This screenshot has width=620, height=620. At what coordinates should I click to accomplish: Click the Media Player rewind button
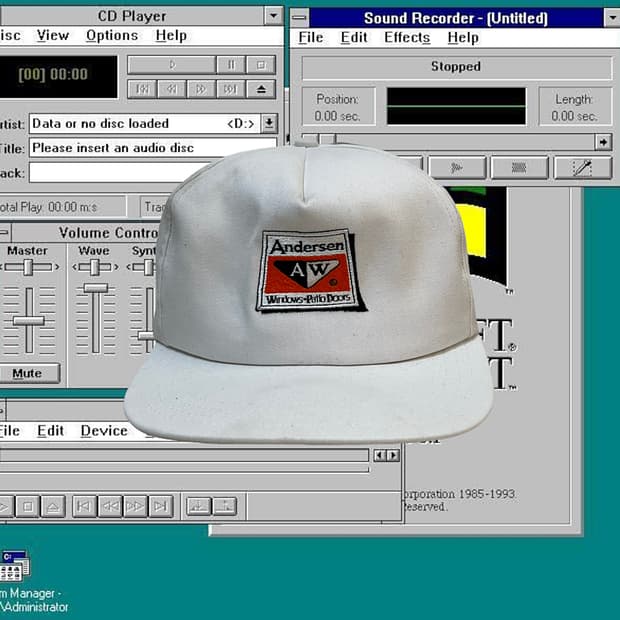point(110,506)
